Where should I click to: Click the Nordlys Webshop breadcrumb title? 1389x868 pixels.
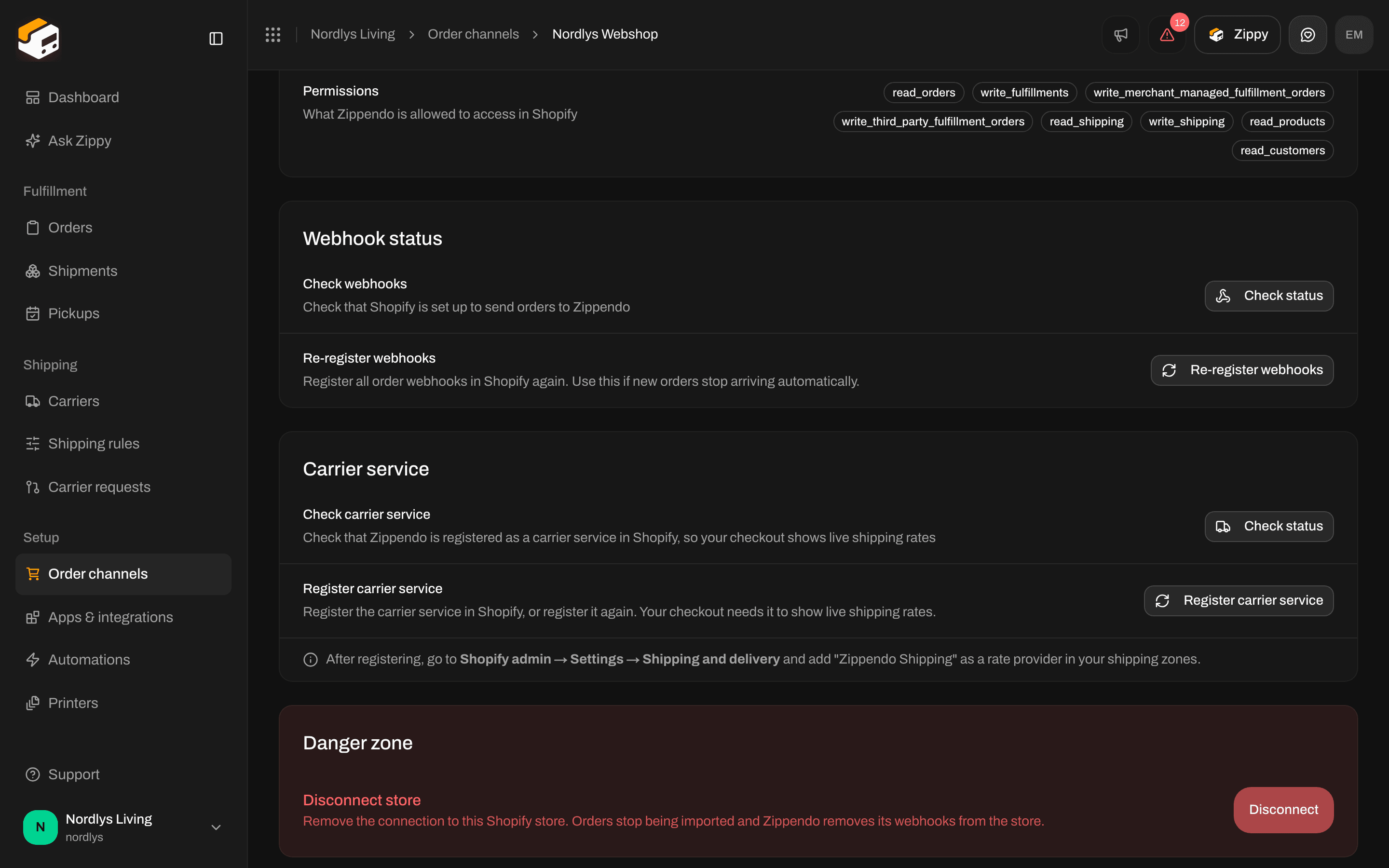point(604,34)
